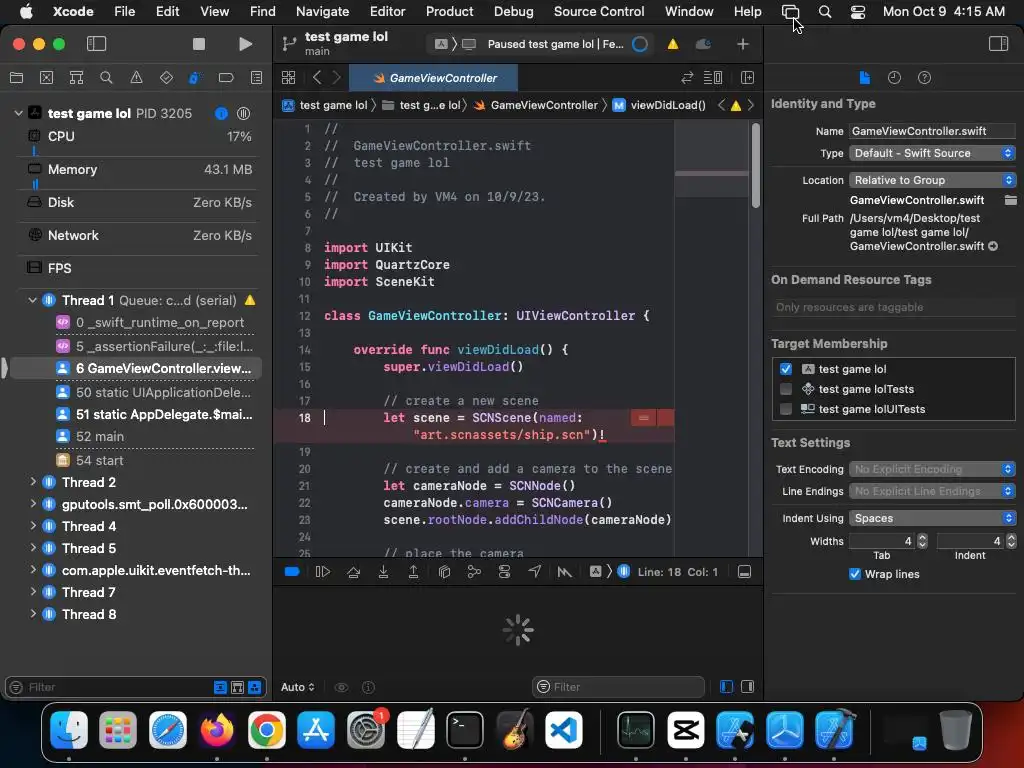1024x768 pixels.
Task: Open the simulate location arrow icon
Action: (x=534, y=572)
